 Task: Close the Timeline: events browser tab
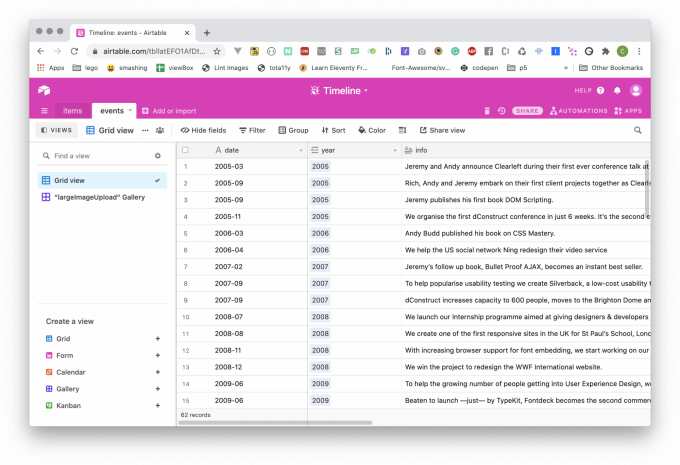(x=187, y=33)
